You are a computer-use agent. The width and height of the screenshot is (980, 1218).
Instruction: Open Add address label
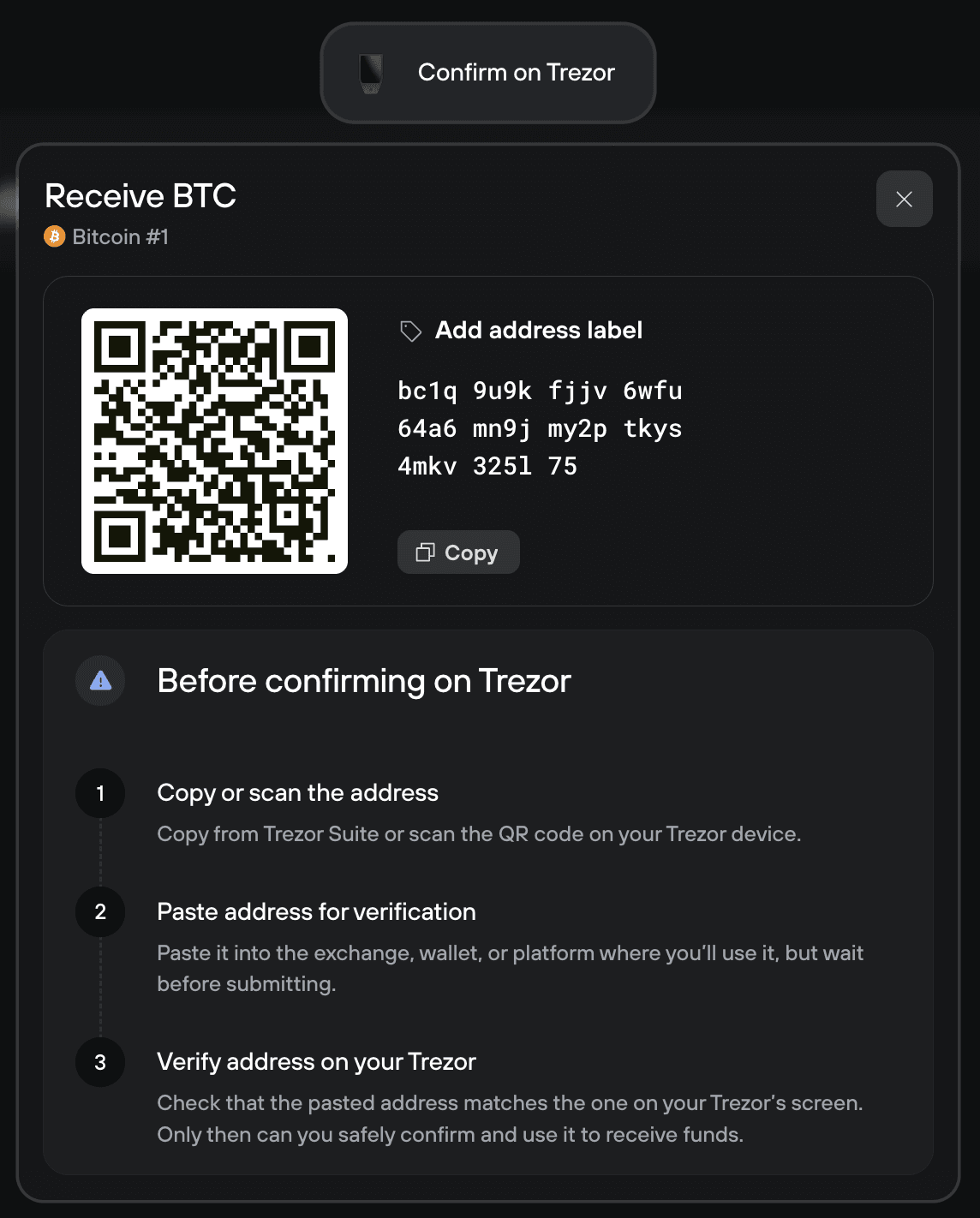pyautogui.click(x=540, y=330)
